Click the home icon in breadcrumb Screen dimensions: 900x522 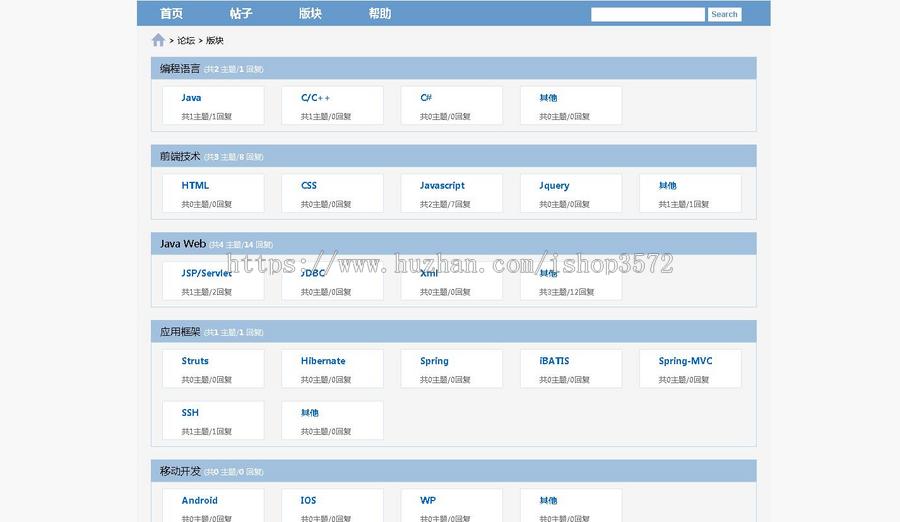click(x=158, y=40)
